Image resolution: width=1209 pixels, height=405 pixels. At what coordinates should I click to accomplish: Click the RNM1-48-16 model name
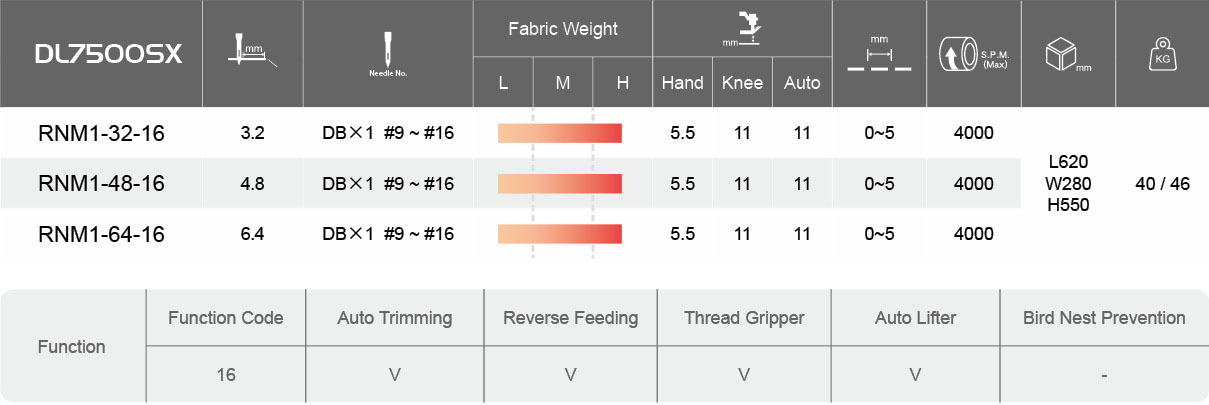(101, 184)
